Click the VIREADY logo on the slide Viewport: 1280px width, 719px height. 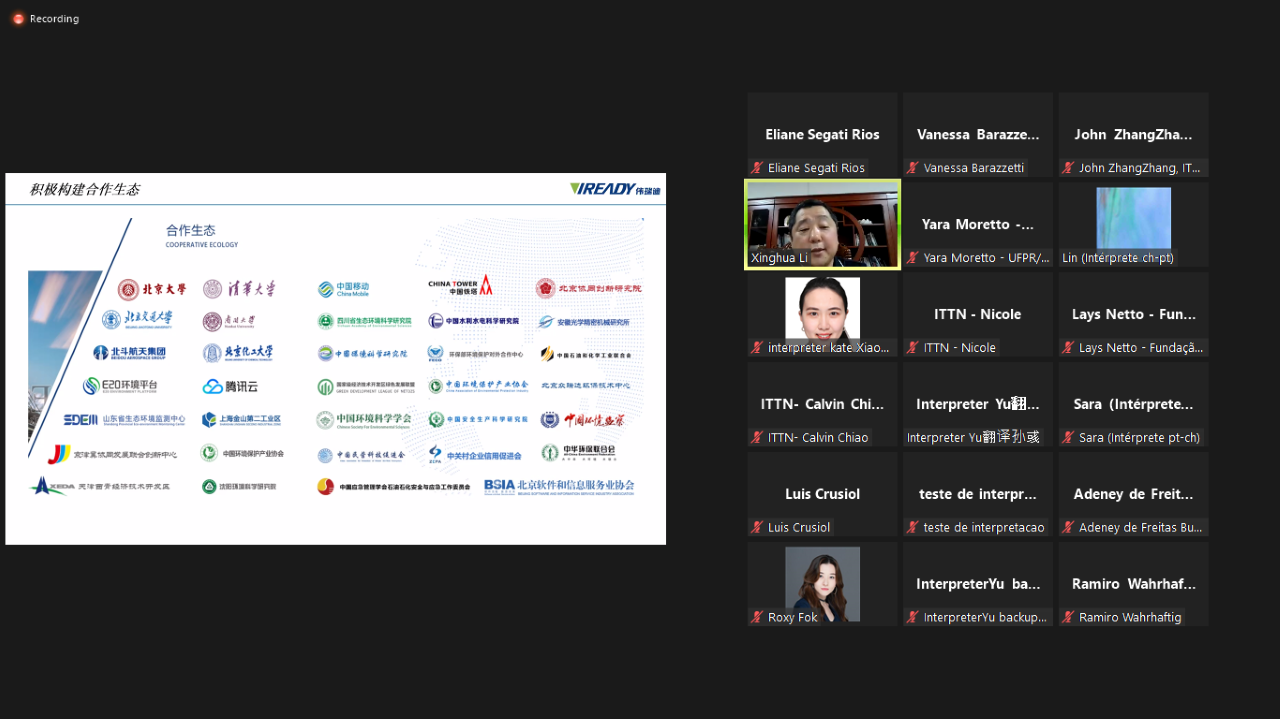pyautogui.click(x=615, y=189)
